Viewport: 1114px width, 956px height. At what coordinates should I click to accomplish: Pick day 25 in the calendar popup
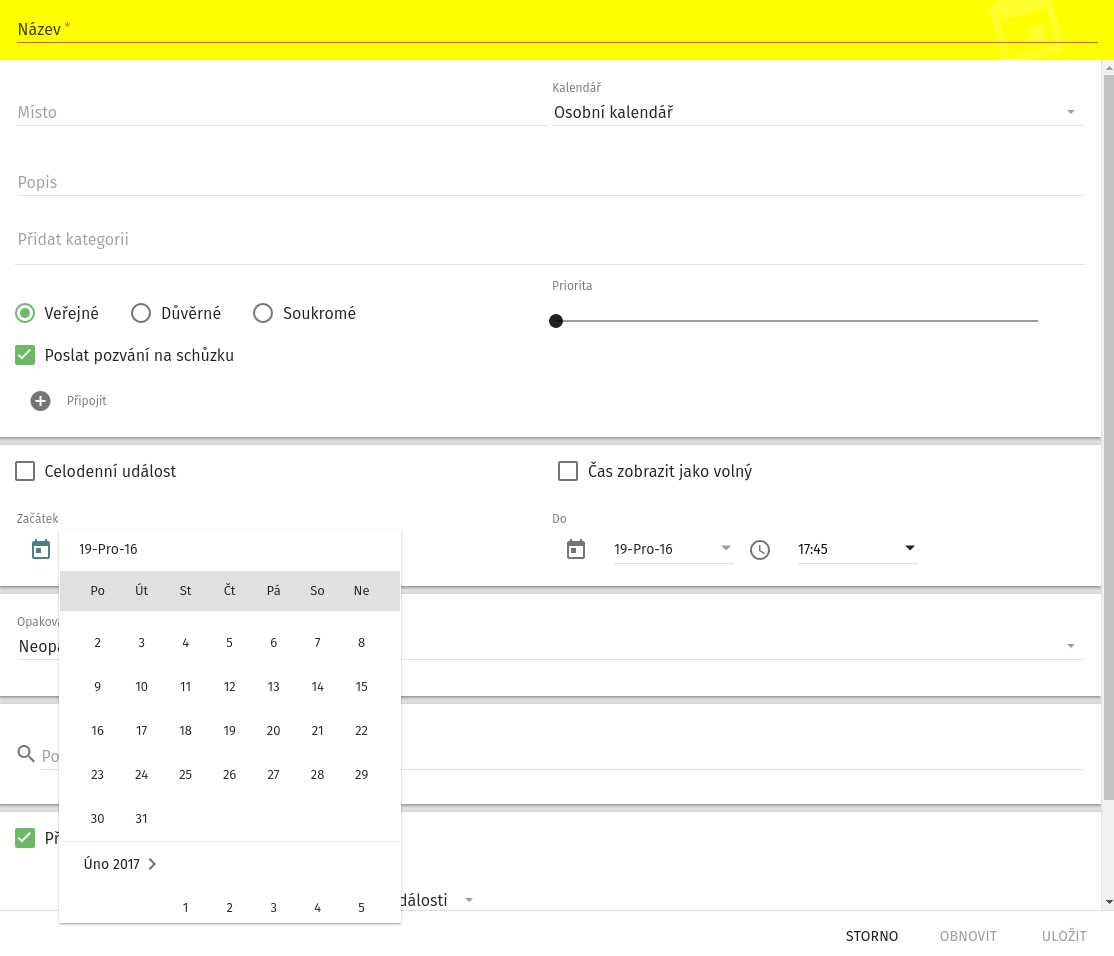pyautogui.click(x=185, y=775)
